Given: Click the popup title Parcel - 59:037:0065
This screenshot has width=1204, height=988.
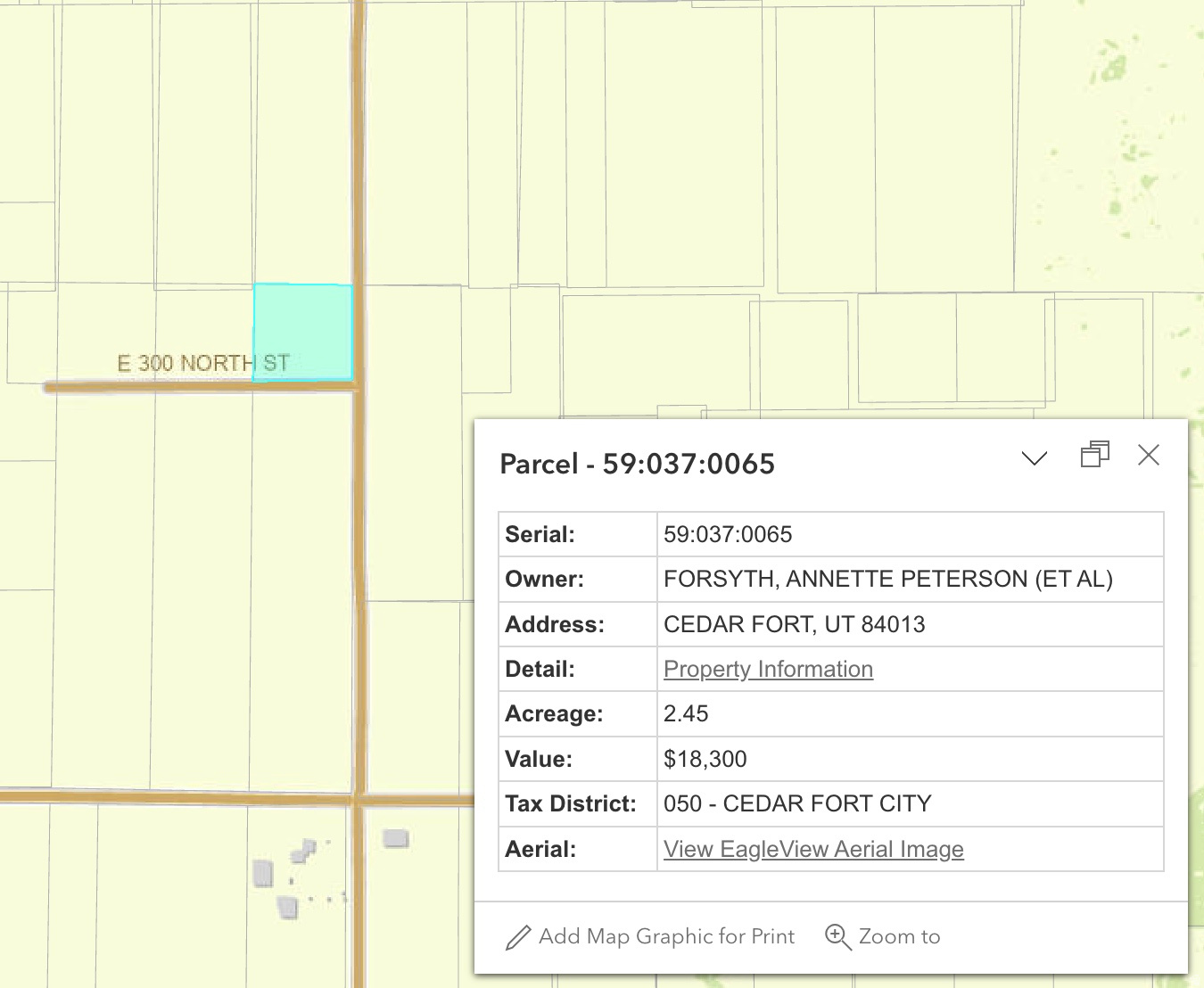Looking at the screenshot, I should coord(637,464).
